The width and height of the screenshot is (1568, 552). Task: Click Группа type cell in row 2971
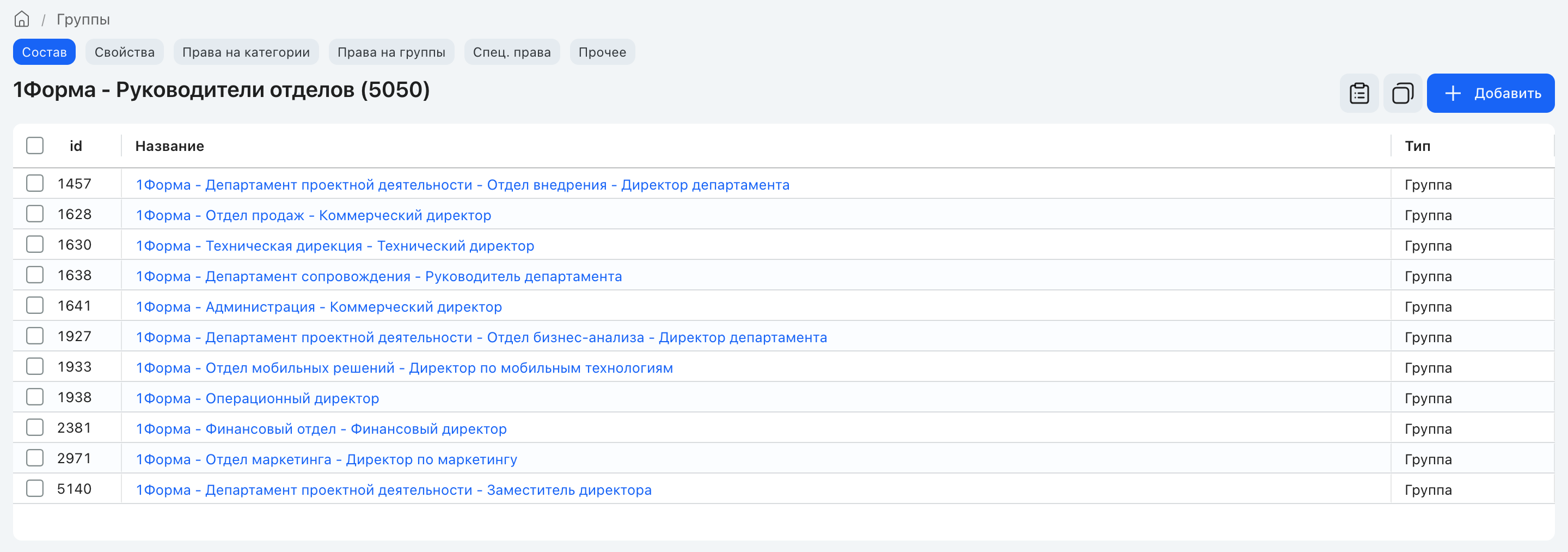(1428, 459)
